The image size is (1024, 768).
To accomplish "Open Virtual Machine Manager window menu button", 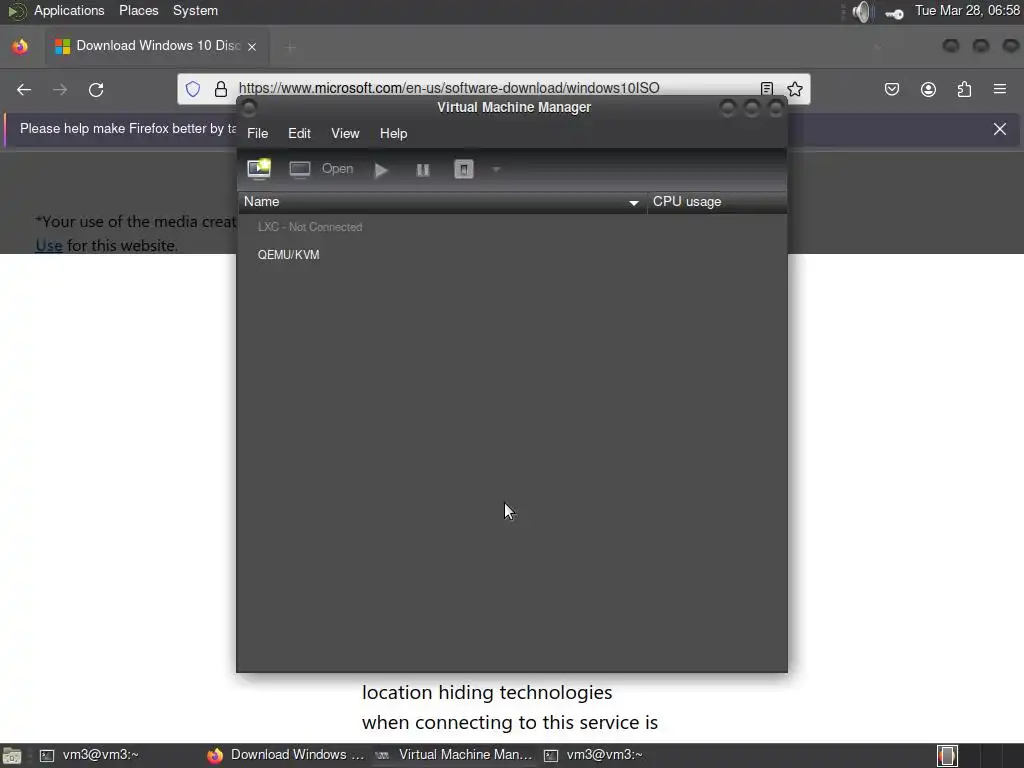I will pyautogui.click(x=249, y=108).
